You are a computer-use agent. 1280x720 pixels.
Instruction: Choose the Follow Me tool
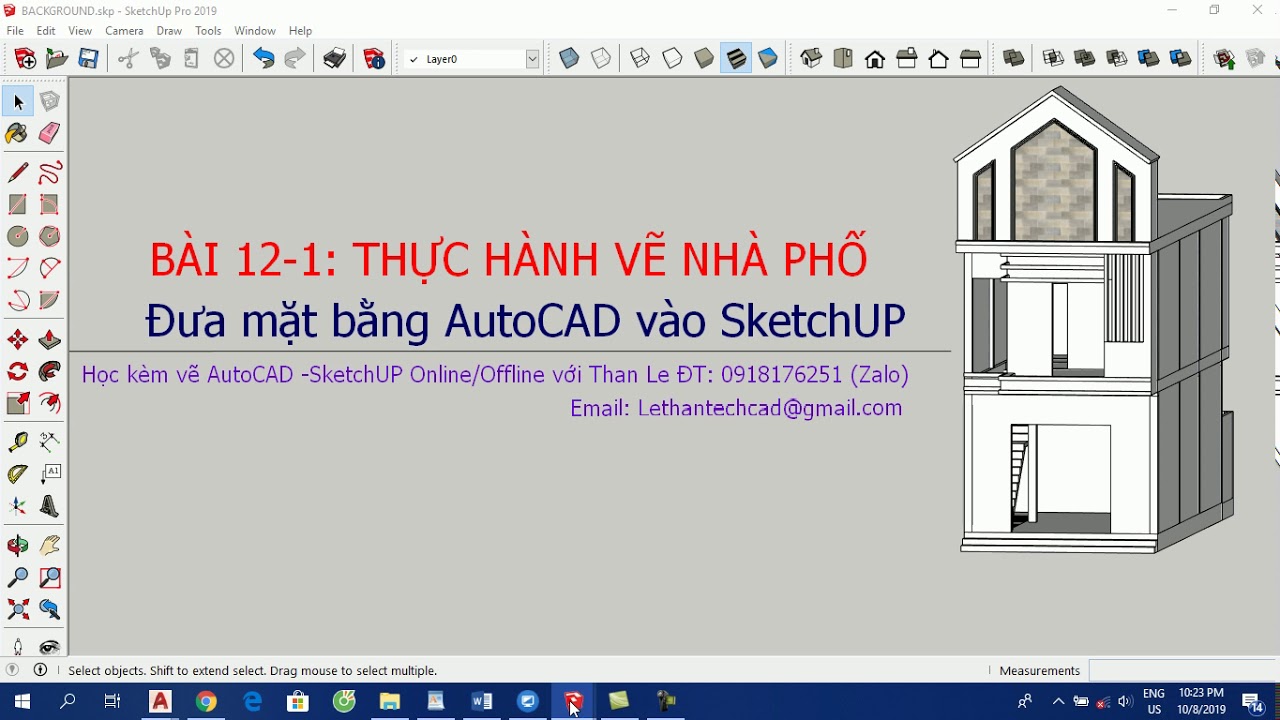50,372
